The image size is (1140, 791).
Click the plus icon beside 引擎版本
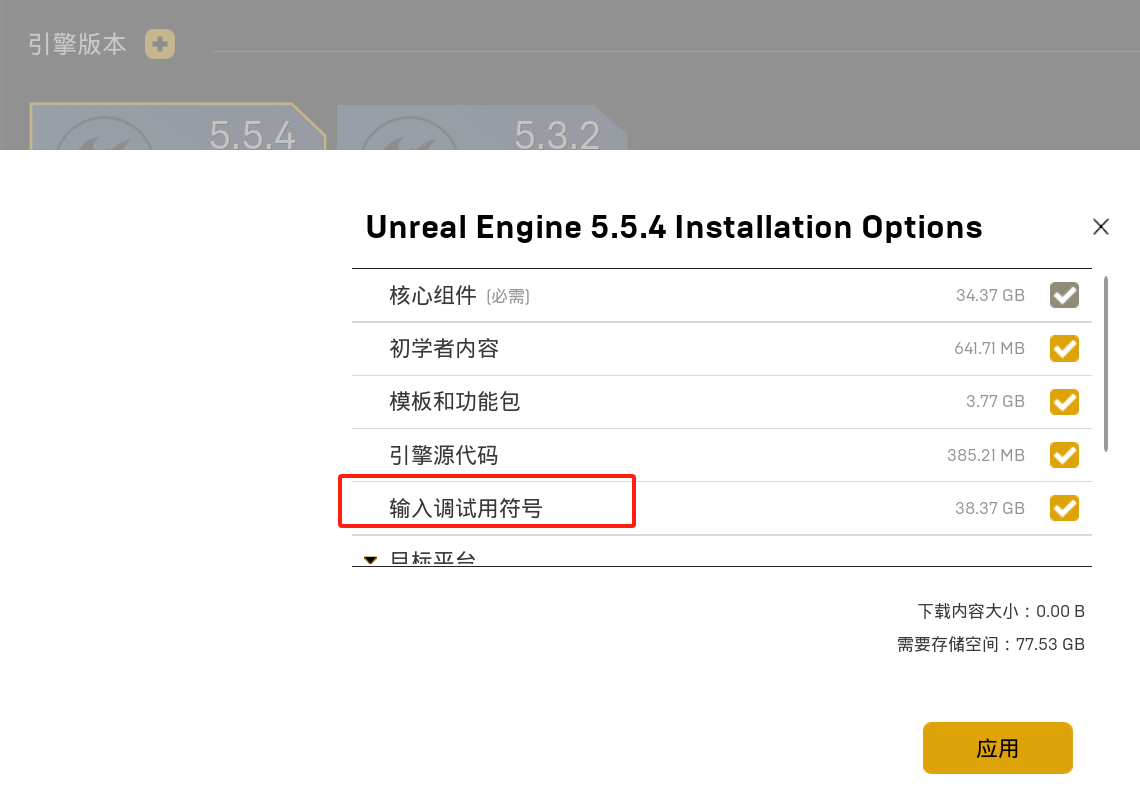160,44
